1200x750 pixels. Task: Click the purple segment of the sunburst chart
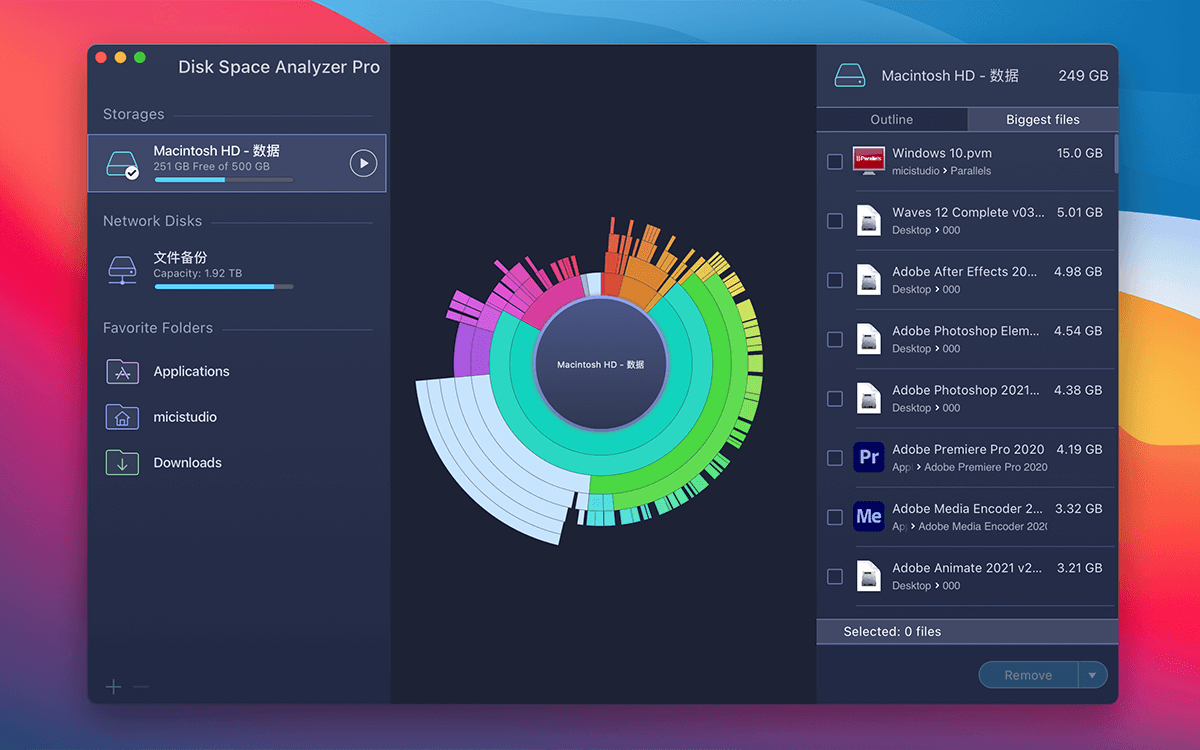pos(472,348)
